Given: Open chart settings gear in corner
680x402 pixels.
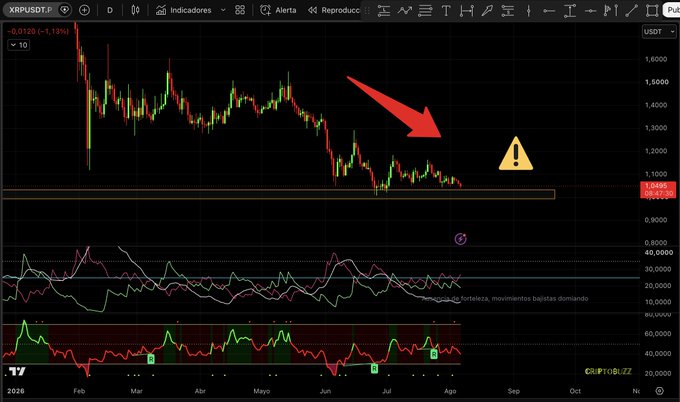Looking at the screenshot, I should [659, 391].
